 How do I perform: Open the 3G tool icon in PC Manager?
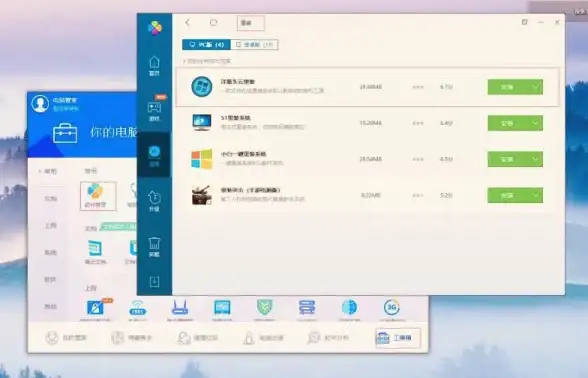[392, 308]
